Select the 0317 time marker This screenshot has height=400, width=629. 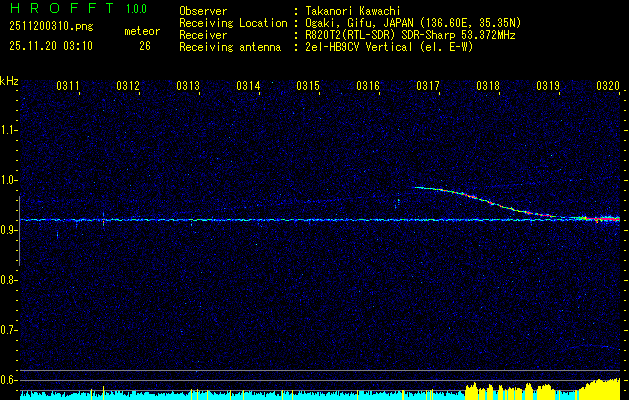pyautogui.click(x=428, y=87)
